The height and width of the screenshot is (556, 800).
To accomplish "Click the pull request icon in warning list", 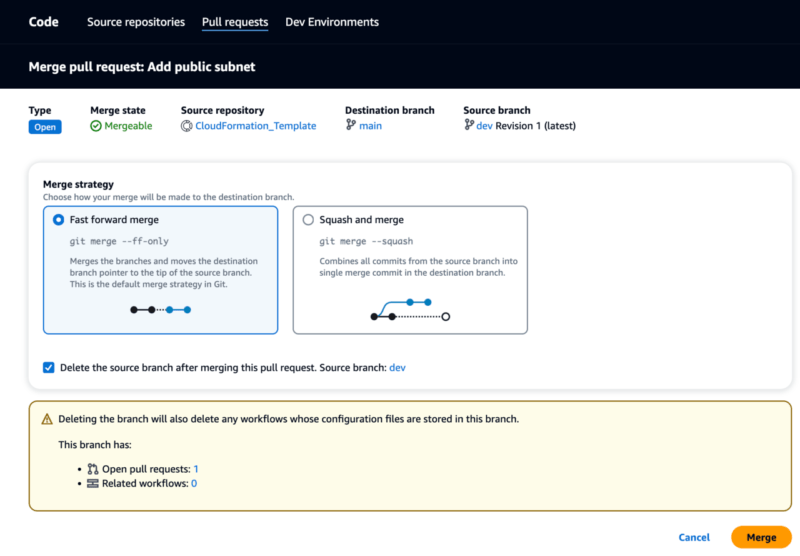I will [x=92, y=469].
